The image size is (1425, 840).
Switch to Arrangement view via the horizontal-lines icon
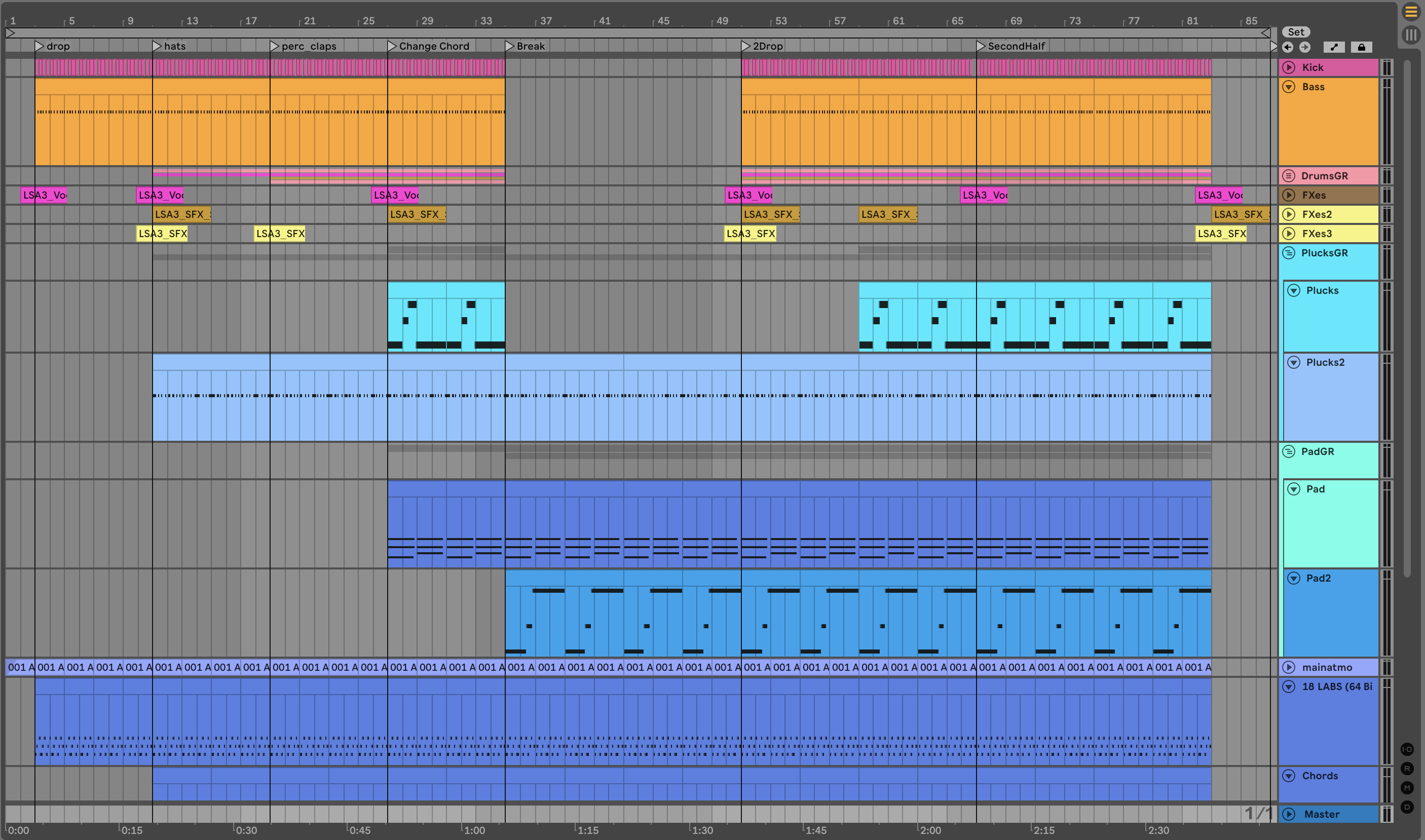click(1411, 12)
